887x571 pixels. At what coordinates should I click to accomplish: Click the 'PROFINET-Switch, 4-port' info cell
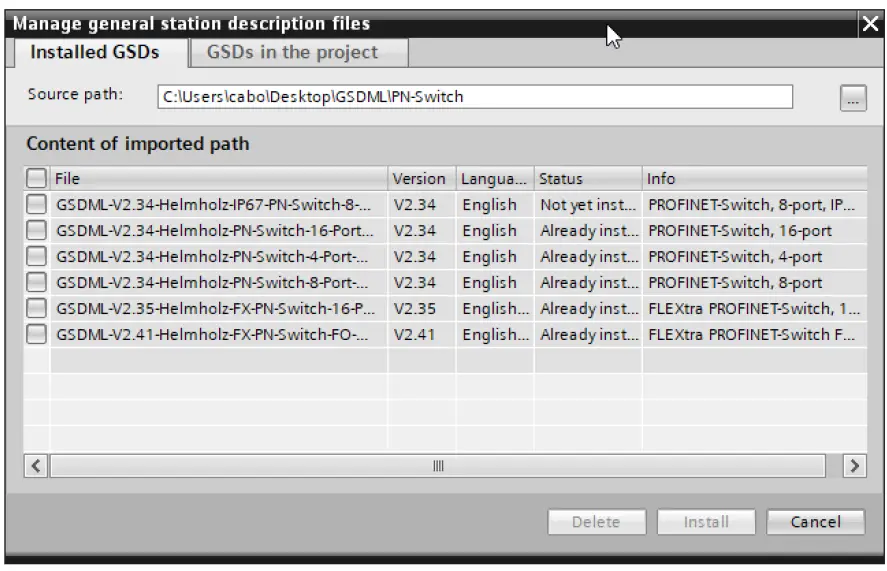coord(755,256)
